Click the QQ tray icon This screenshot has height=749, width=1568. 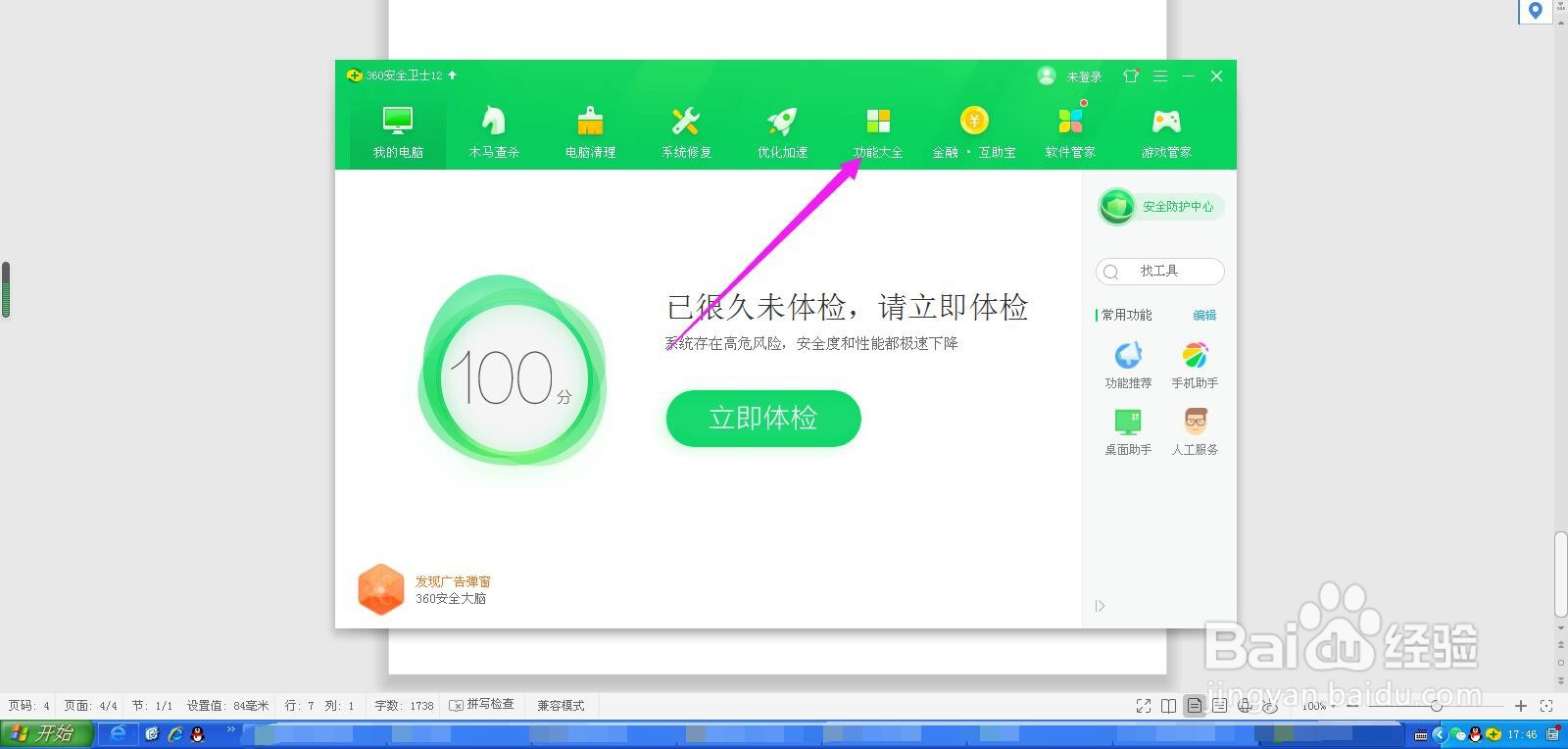[1476, 734]
